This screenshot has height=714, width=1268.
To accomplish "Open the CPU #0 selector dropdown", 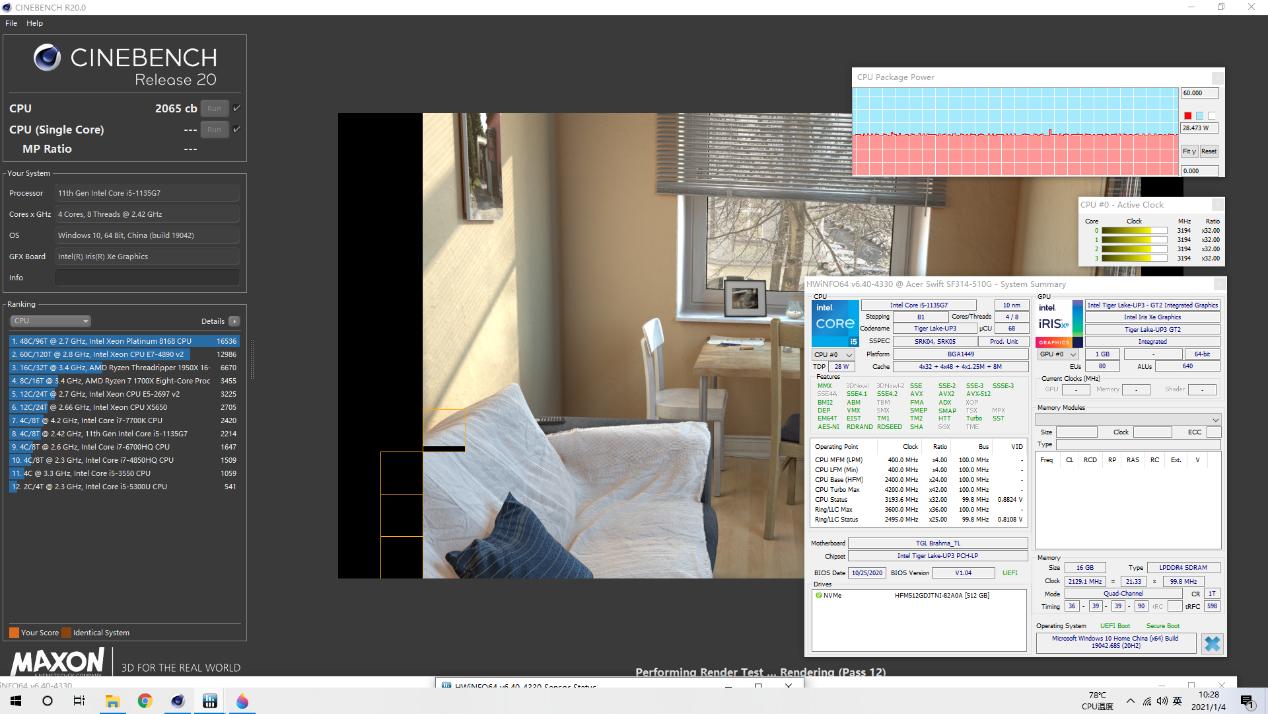I will [833, 354].
